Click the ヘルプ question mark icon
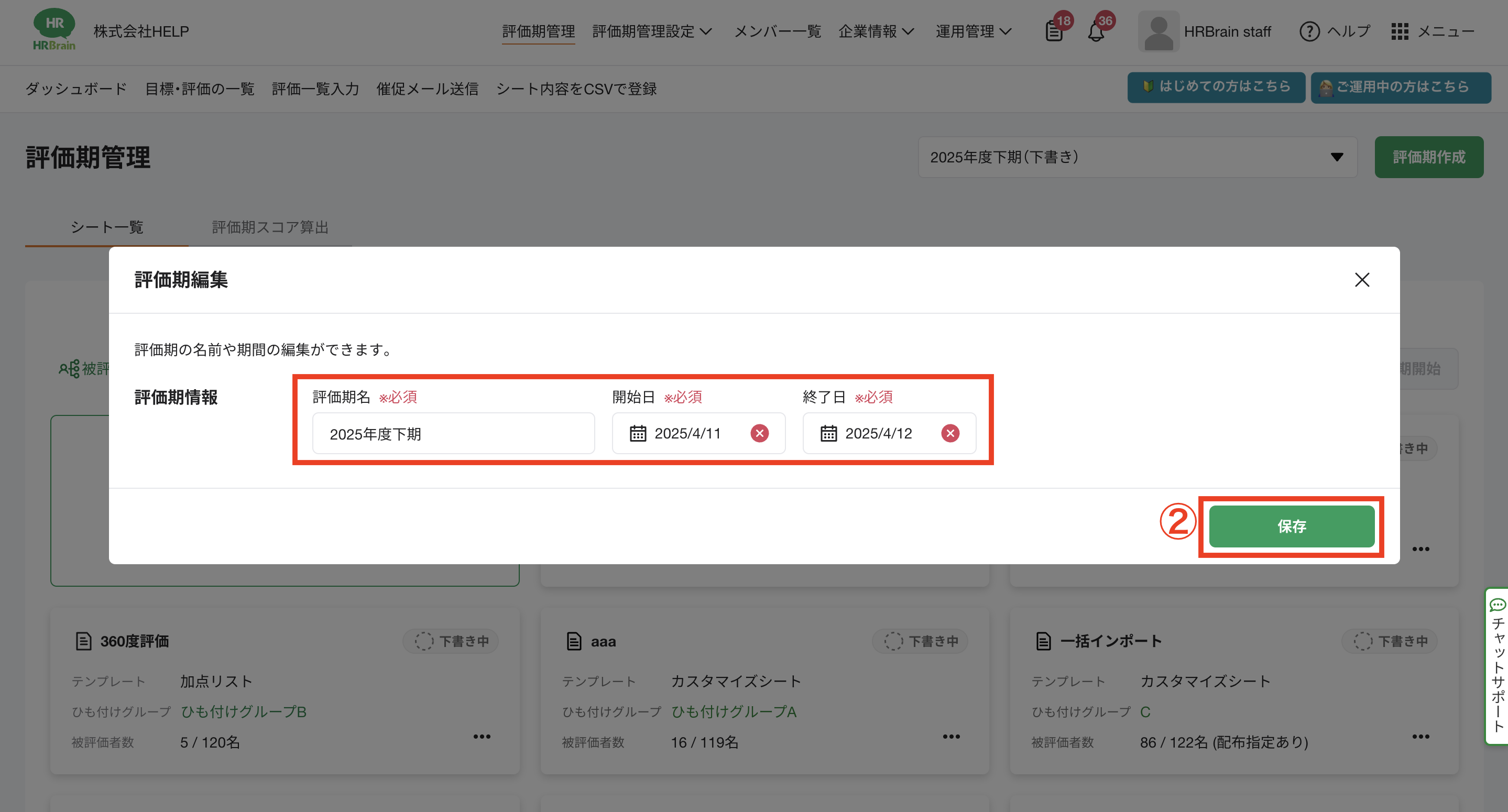 coord(1309,31)
